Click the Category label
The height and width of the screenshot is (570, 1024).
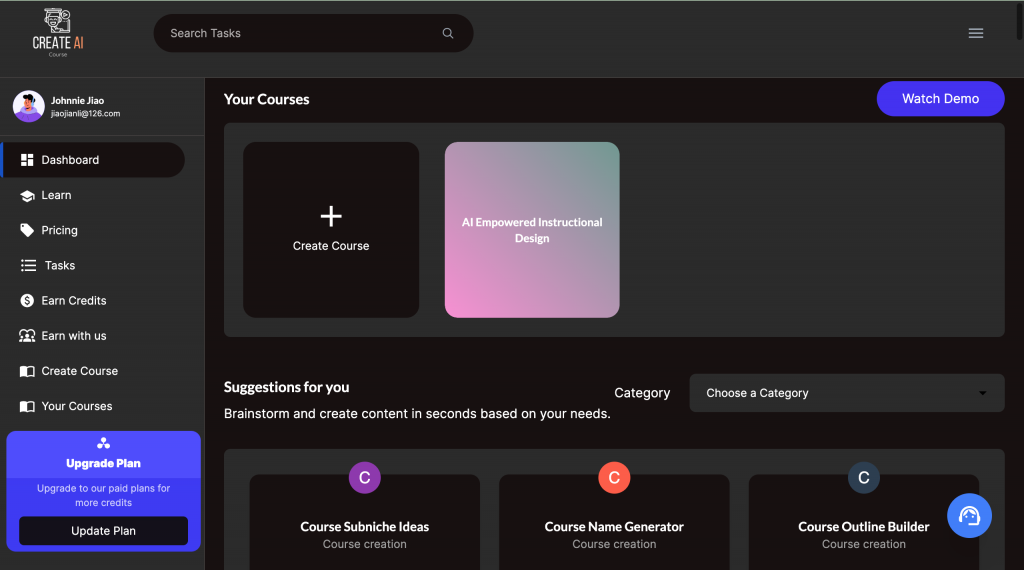click(x=642, y=393)
